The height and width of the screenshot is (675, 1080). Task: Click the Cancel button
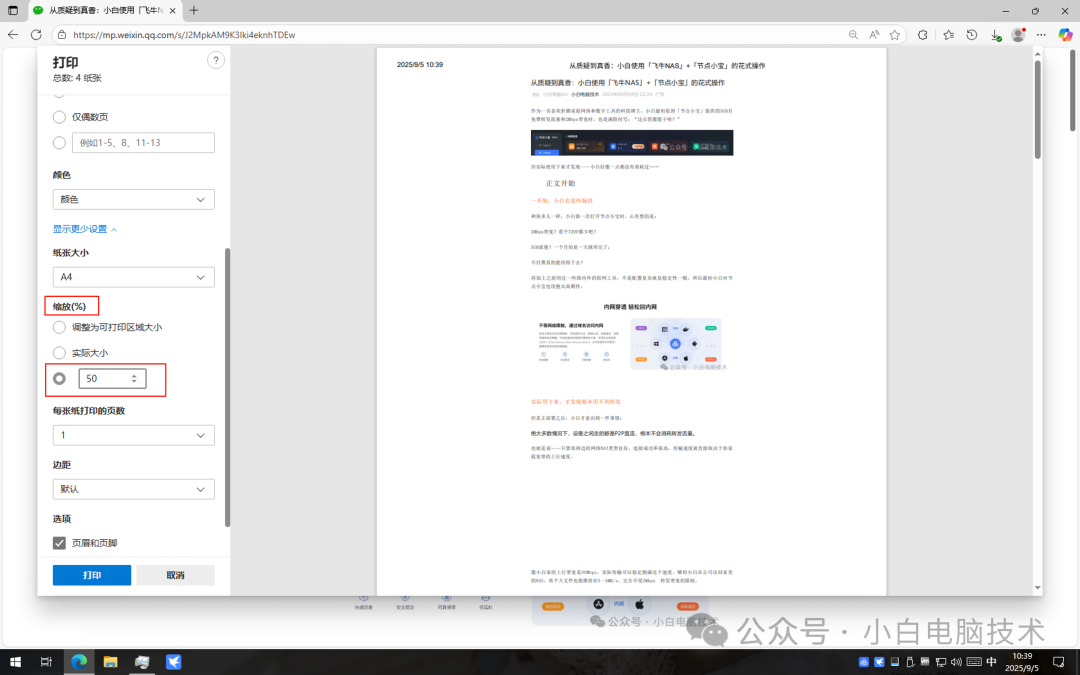(176, 575)
